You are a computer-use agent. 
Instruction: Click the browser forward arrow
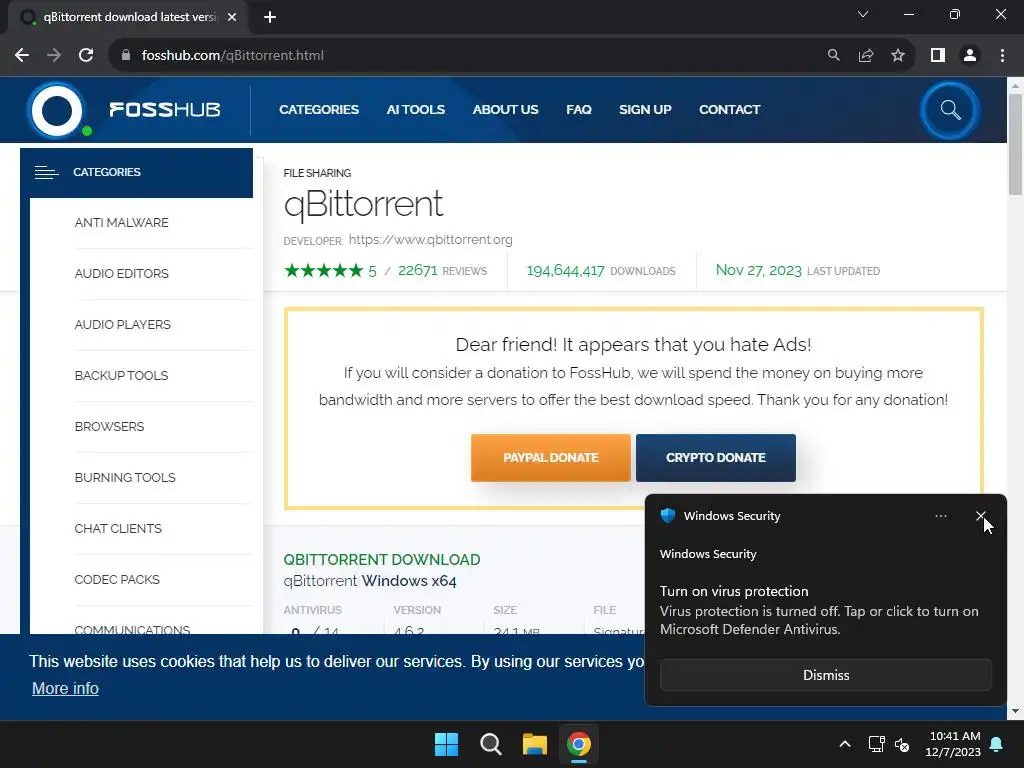(54, 56)
